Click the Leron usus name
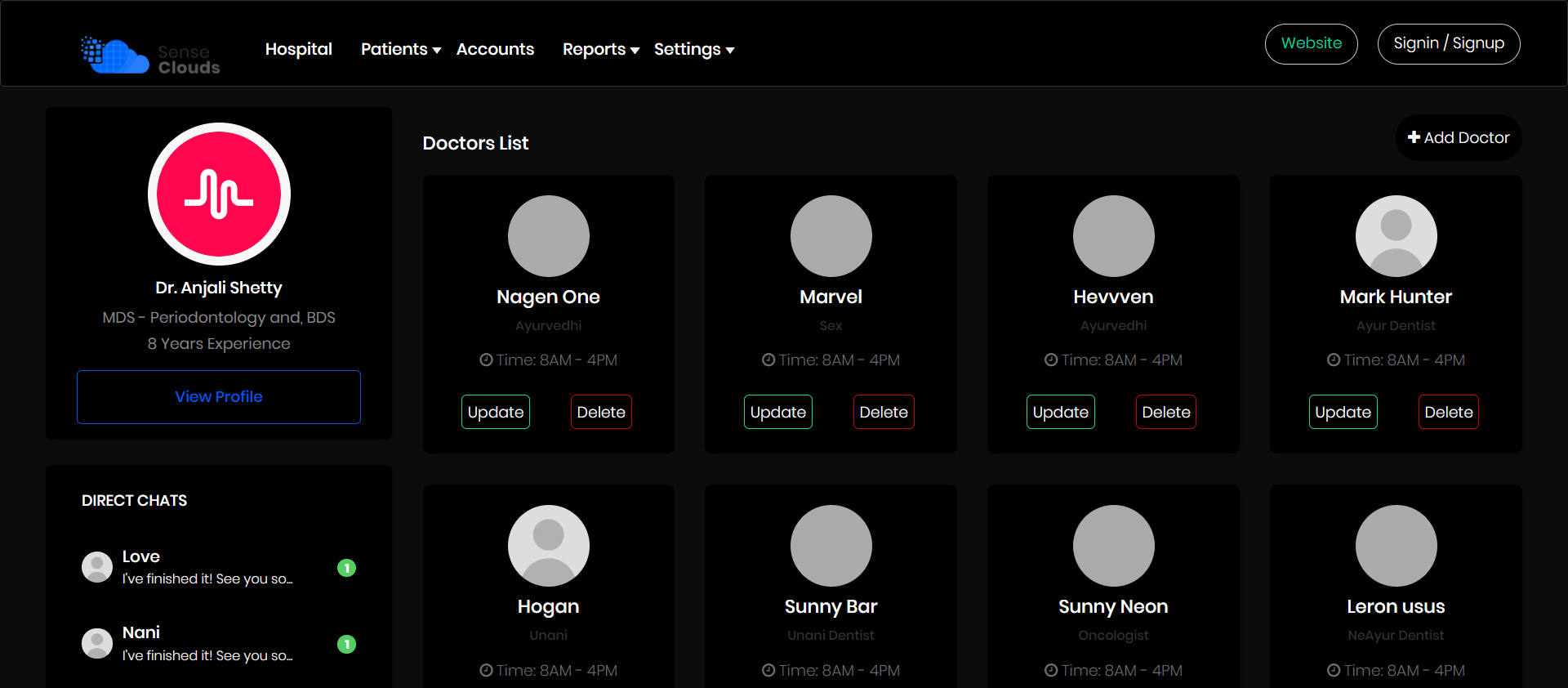1568x688 pixels. click(x=1396, y=606)
